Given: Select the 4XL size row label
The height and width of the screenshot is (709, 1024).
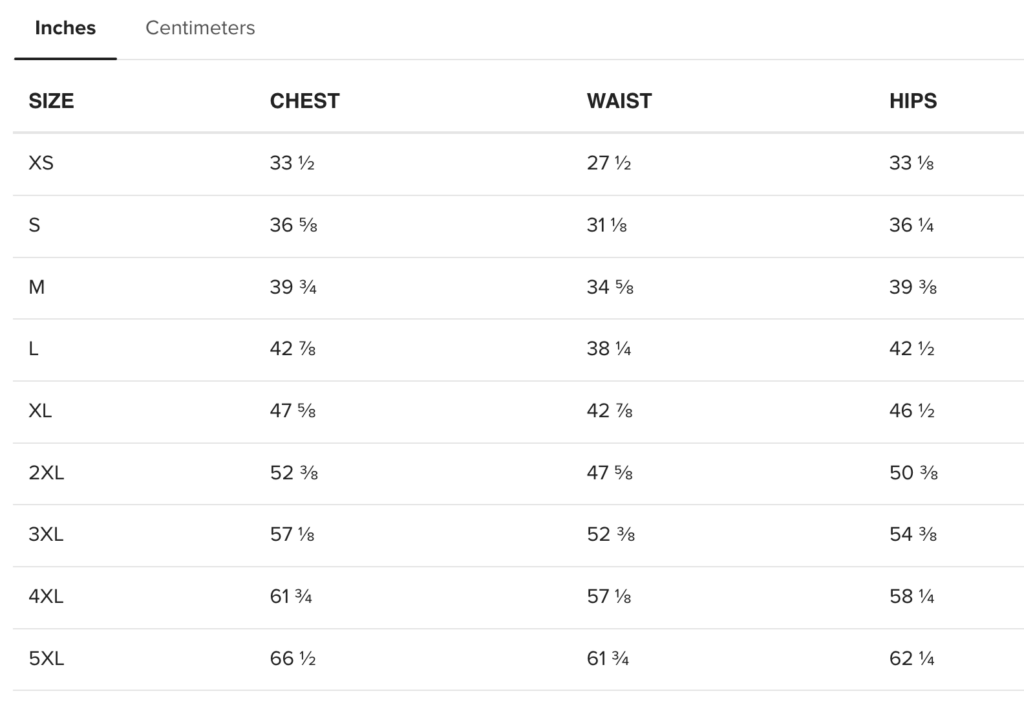Looking at the screenshot, I should (x=46, y=597).
